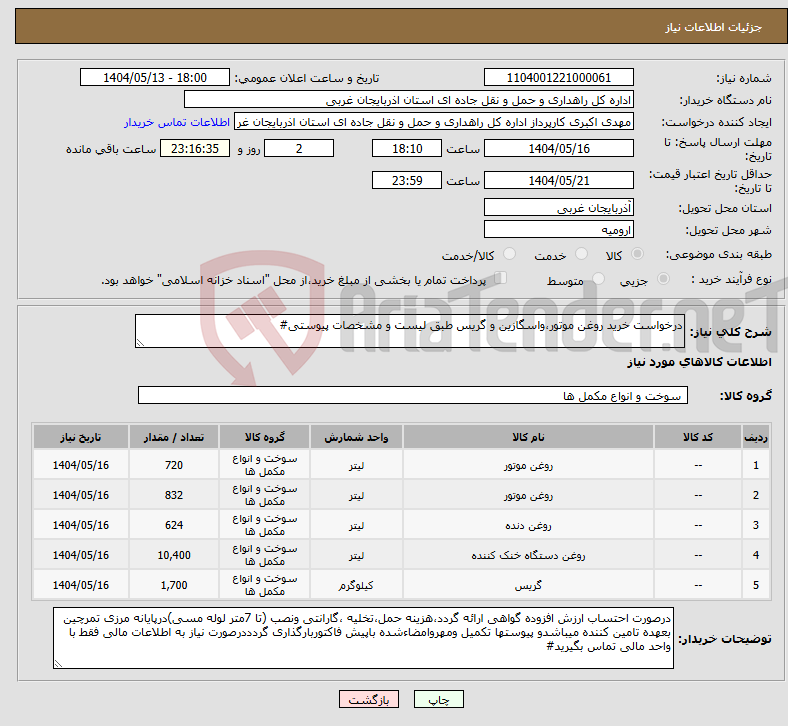The width and height of the screenshot is (788, 726).
Task: Click the تاریخ نیاز column header
Action: (x=81, y=437)
